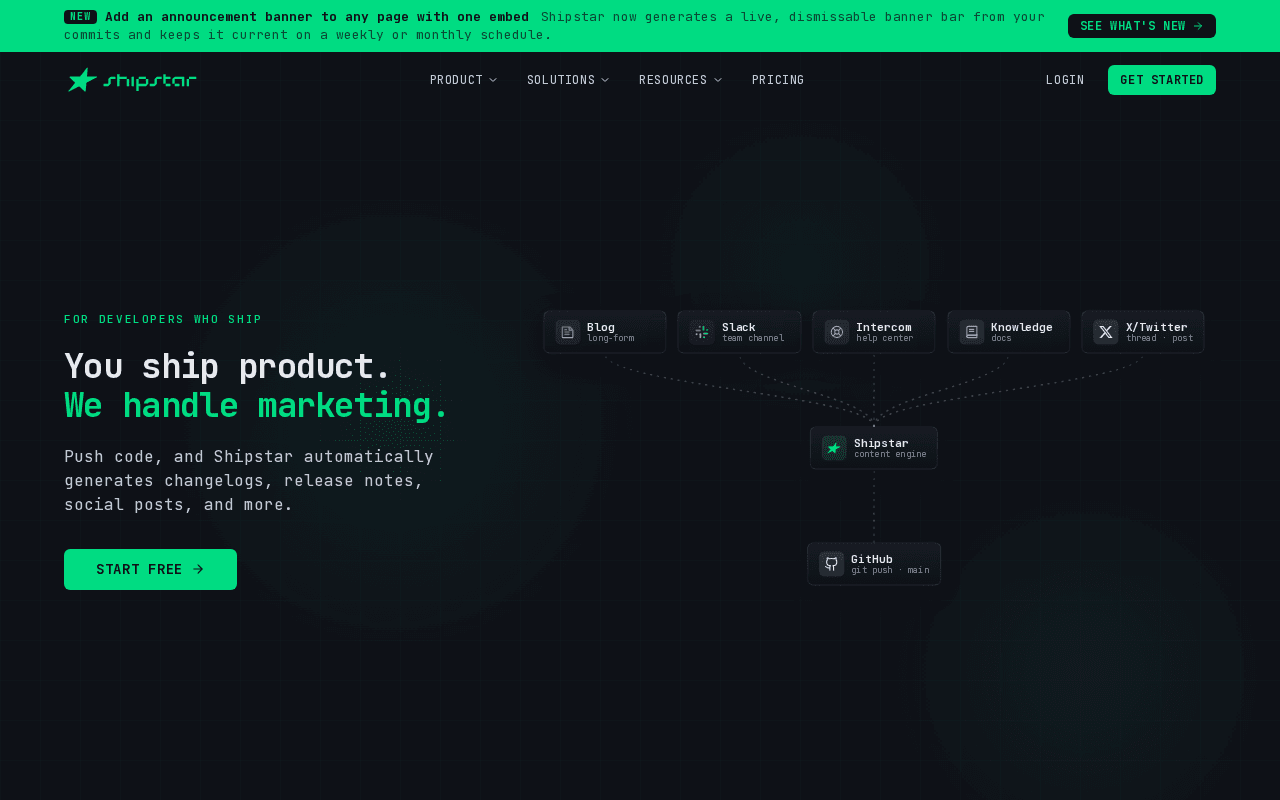The width and height of the screenshot is (1280, 800).
Task: Click the Intercom label text
Action: point(884,327)
